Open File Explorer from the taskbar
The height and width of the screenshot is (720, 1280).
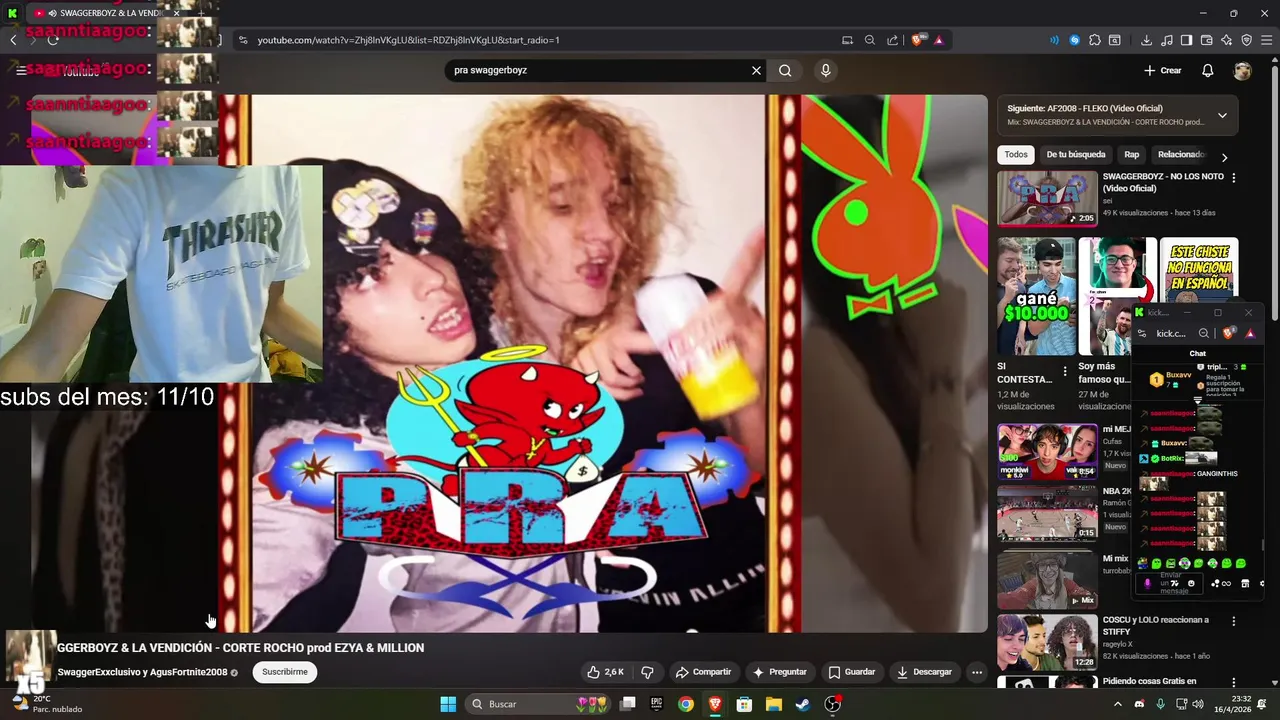(x=773, y=704)
